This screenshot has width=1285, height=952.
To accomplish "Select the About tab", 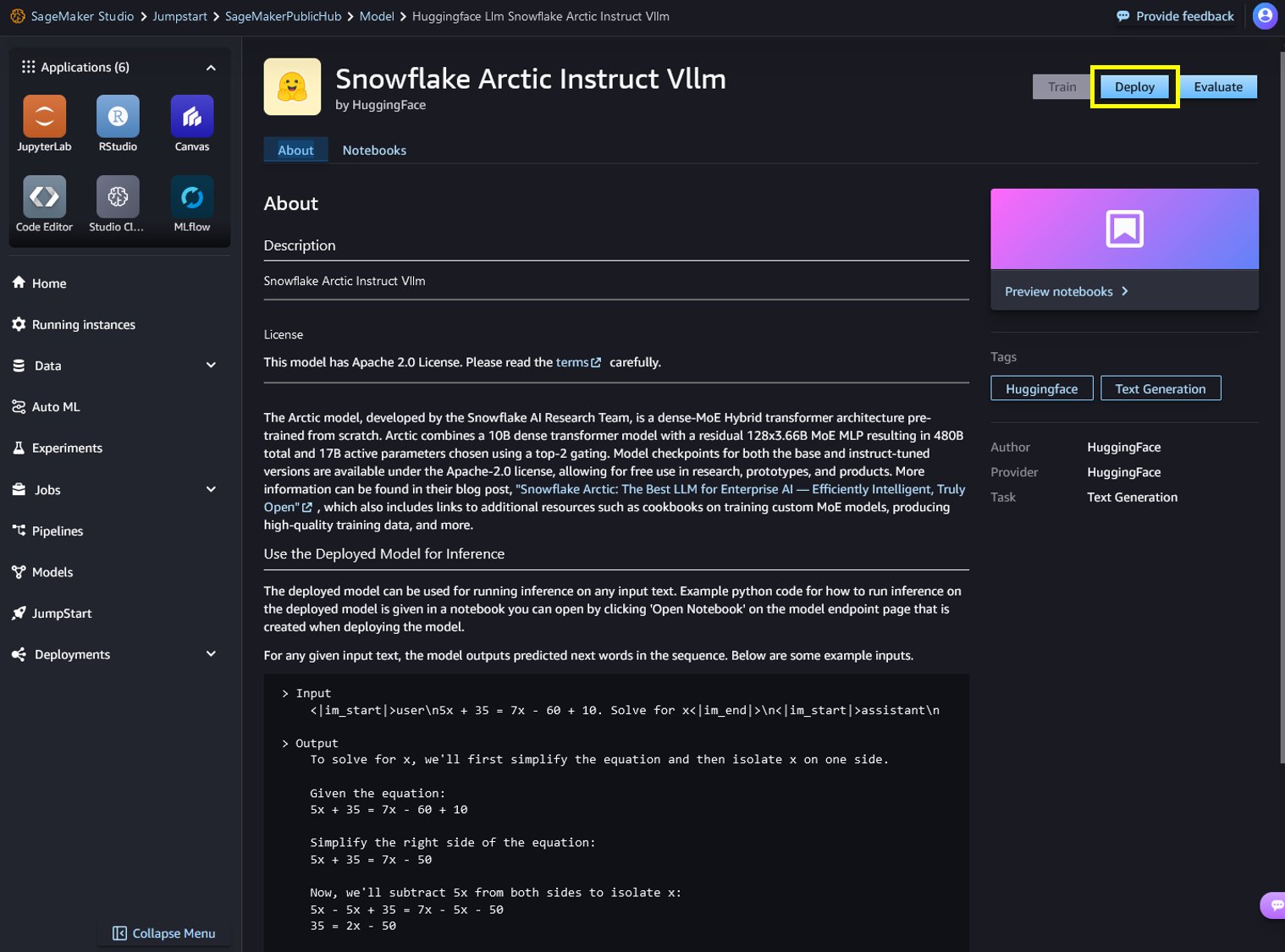I will coord(295,150).
